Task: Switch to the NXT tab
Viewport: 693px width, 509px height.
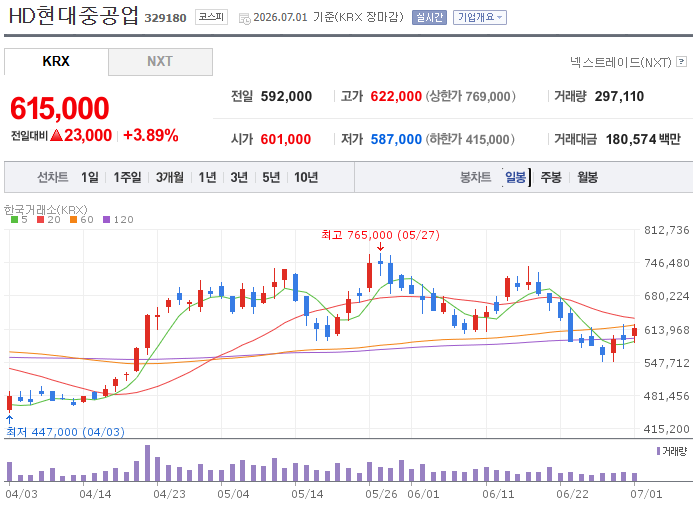Action: 160,61
